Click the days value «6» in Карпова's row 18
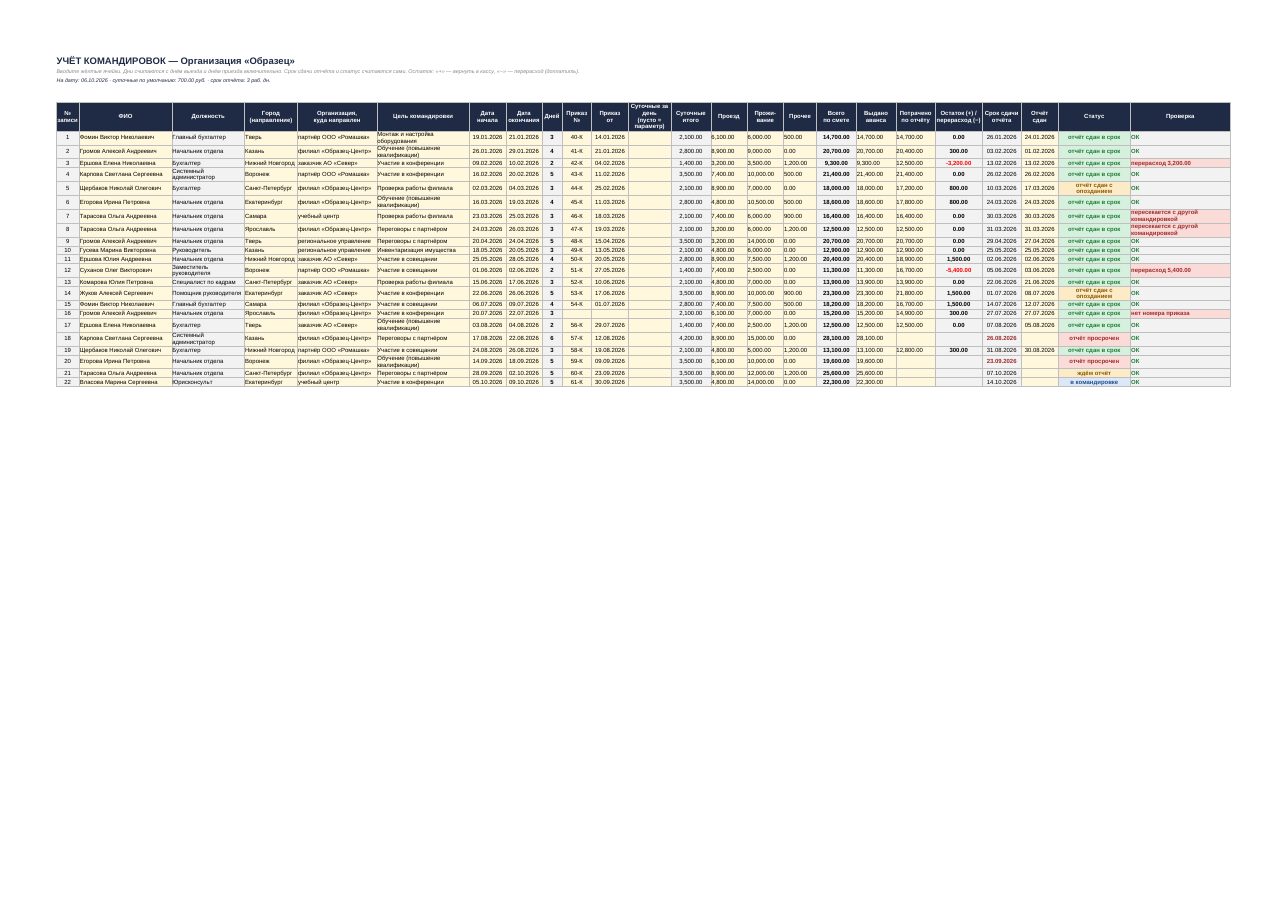Screen dimensions: 1287x910 pyautogui.click(x=552, y=338)
